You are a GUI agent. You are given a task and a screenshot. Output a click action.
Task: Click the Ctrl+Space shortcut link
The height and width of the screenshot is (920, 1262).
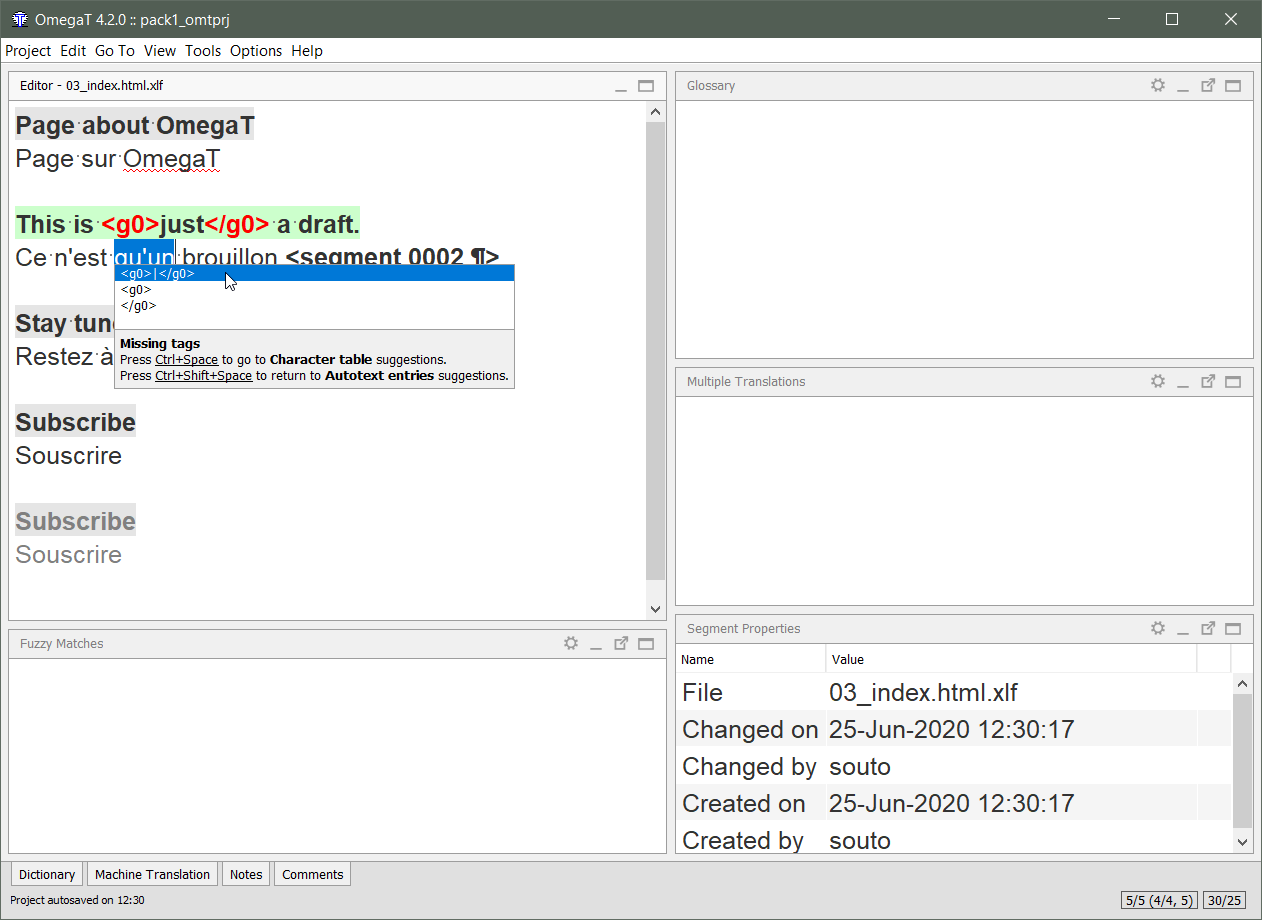186,360
